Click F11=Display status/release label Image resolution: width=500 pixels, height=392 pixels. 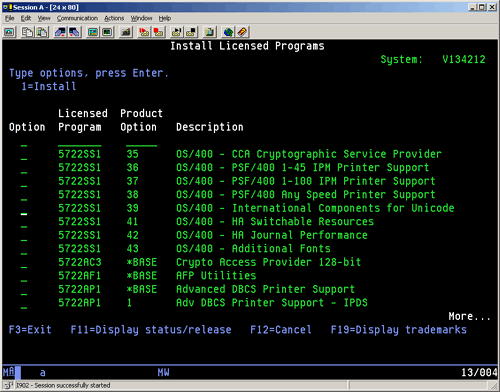tap(151, 330)
